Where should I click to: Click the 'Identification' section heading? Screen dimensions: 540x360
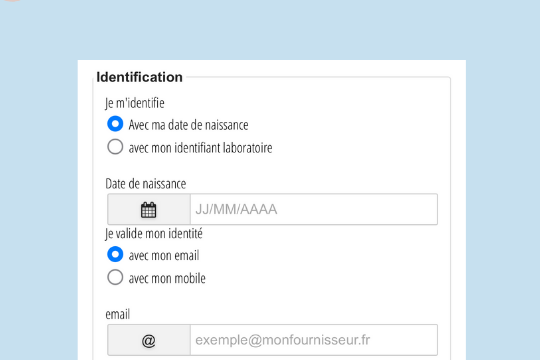tap(139, 77)
